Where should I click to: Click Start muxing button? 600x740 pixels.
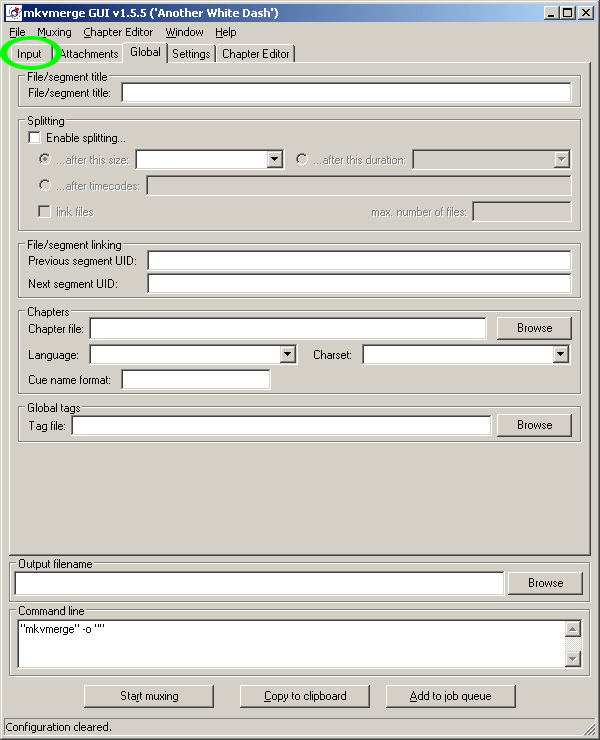pyautogui.click(x=149, y=696)
